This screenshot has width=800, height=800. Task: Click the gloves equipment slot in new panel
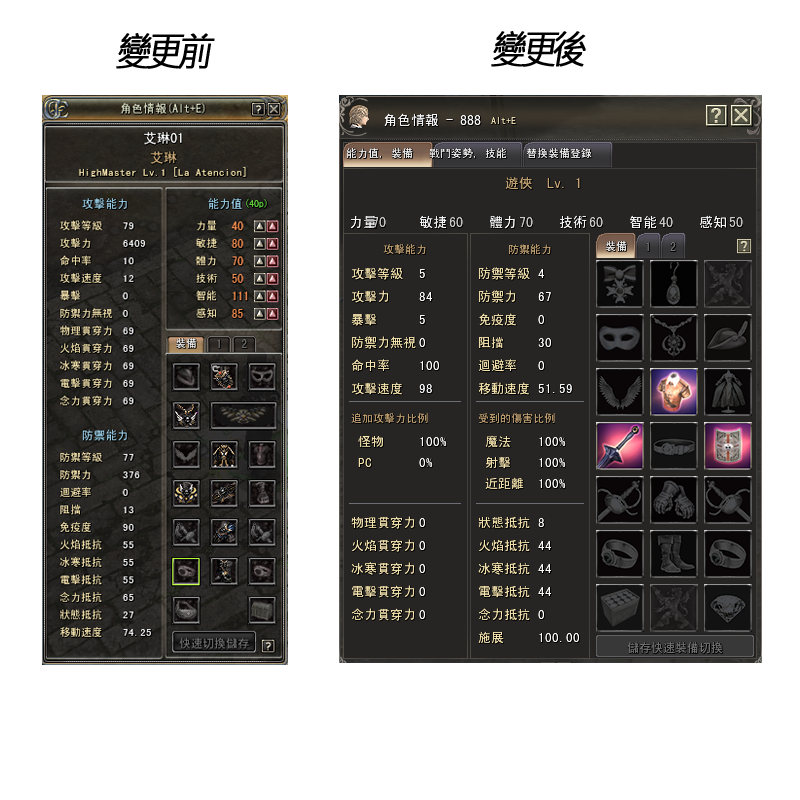tap(673, 499)
